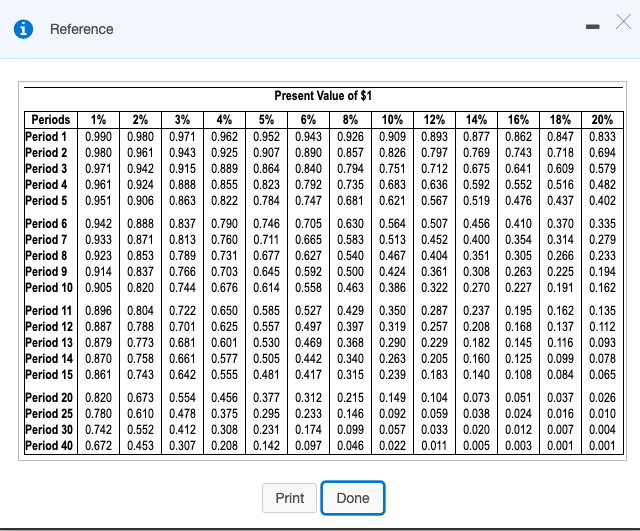This screenshot has width=640, height=531.
Task: Click value 0.833 in Period 1 row
Action: pos(602,136)
